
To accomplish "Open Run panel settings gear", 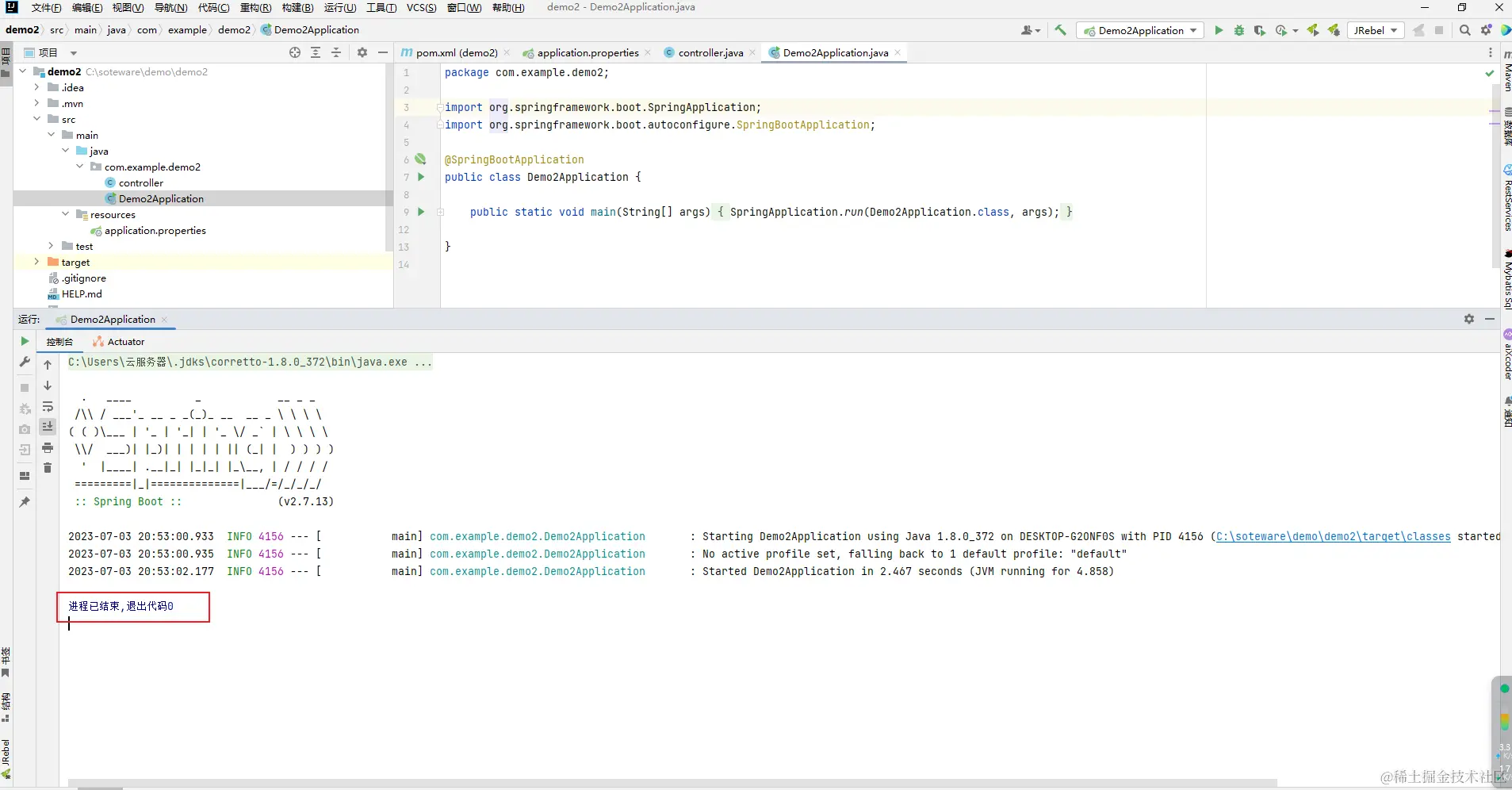I will pos(1469,319).
